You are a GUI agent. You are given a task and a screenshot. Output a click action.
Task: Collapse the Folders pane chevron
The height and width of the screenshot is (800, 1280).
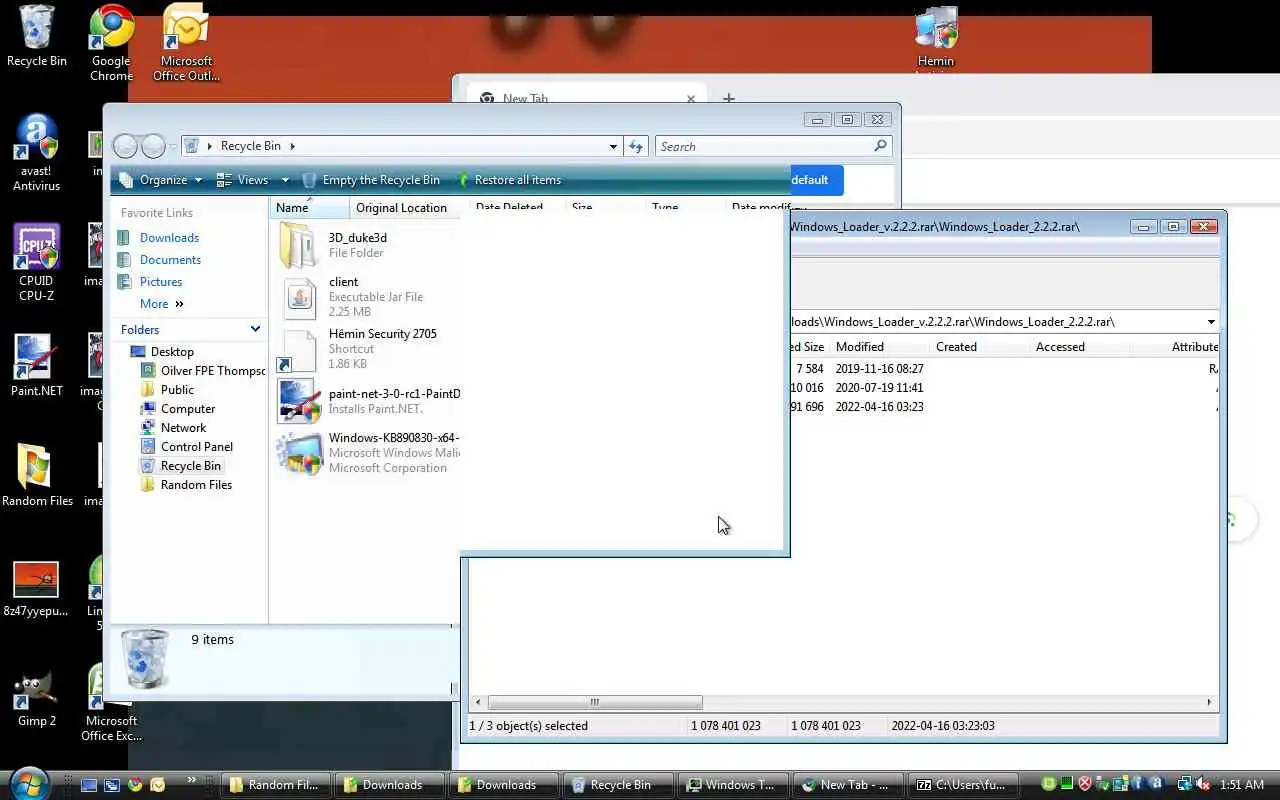pos(255,329)
